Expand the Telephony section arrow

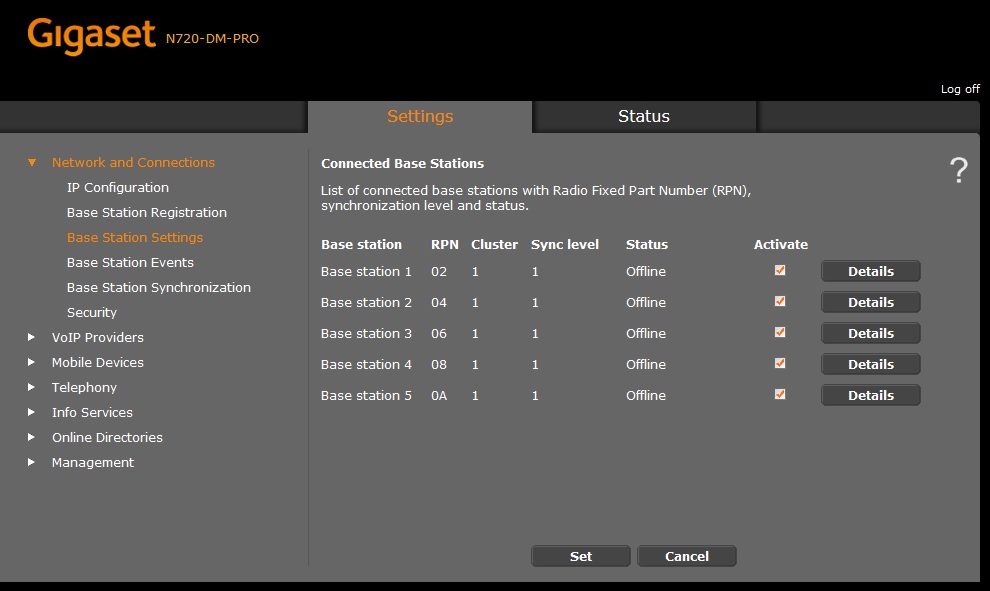[32, 387]
